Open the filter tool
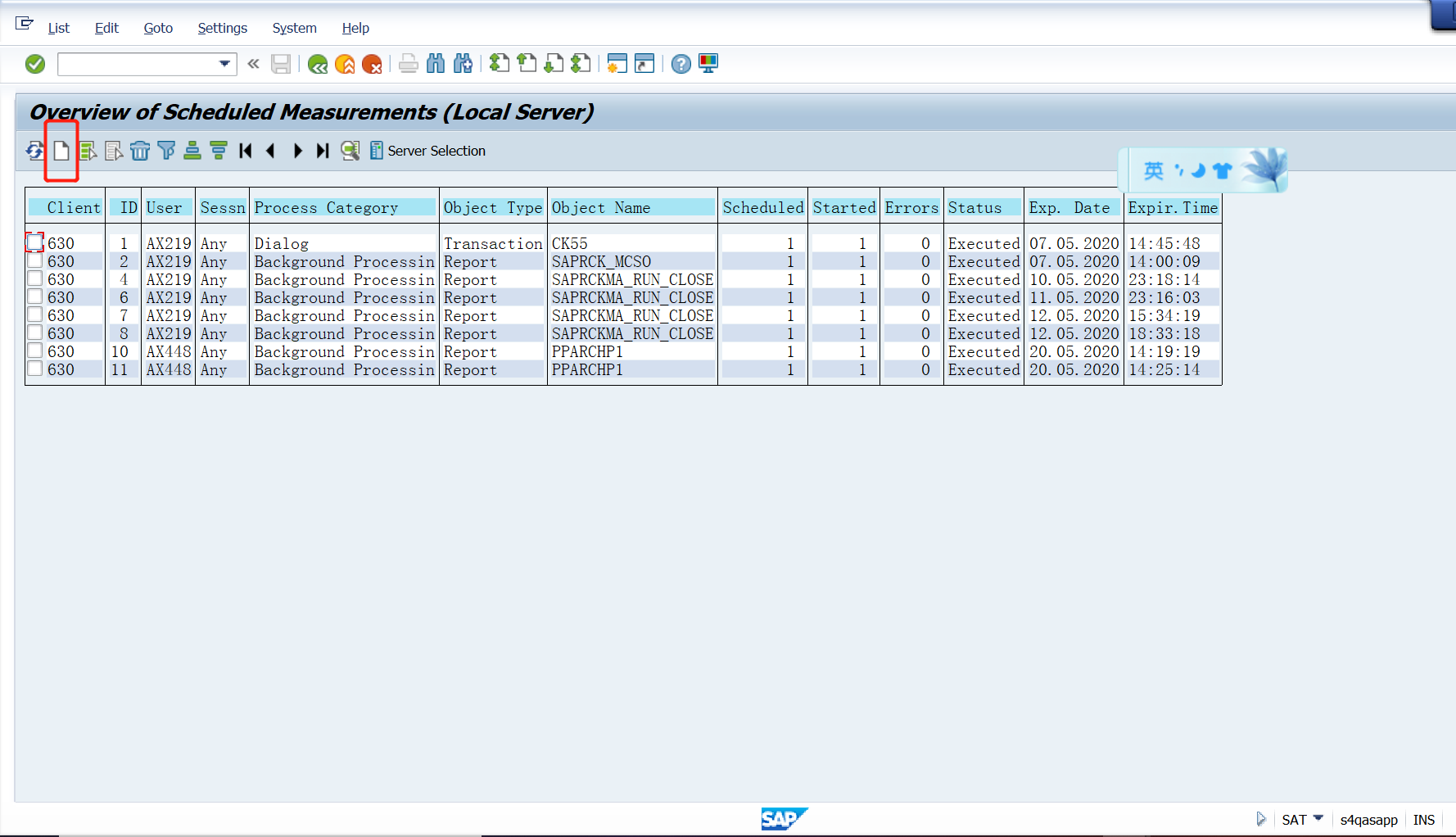 pos(166,151)
